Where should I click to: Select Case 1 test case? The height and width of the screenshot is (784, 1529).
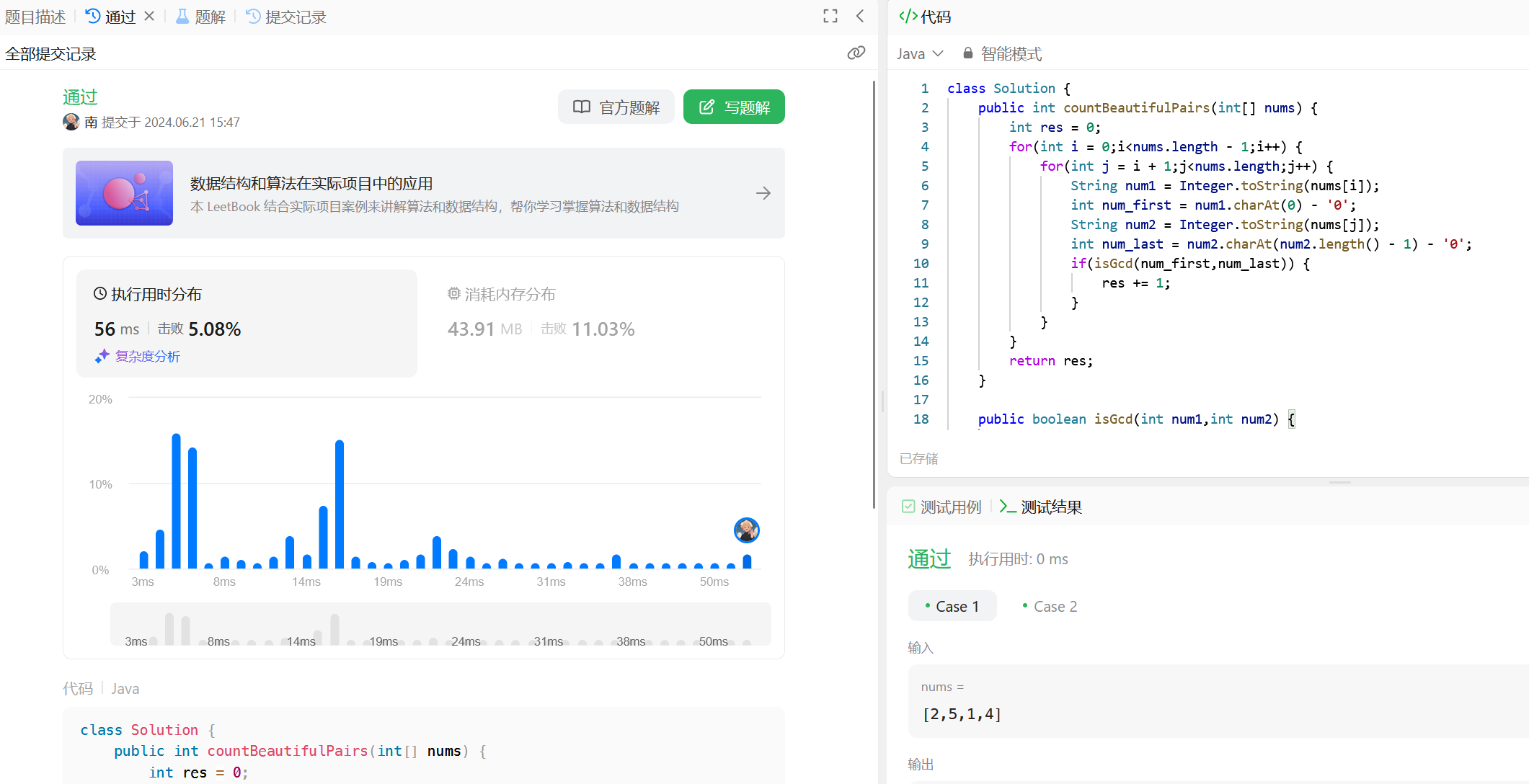(952, 606)
